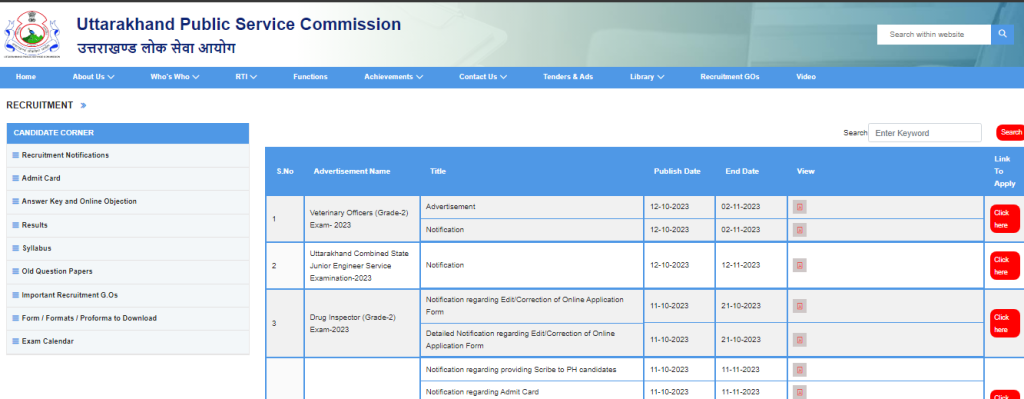
Task: Click the S.No column header
Action: (285, 171)
